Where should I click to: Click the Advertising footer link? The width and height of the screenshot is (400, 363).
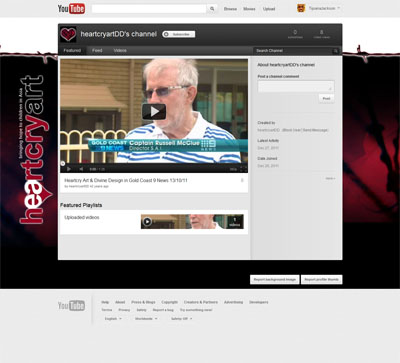233,302
